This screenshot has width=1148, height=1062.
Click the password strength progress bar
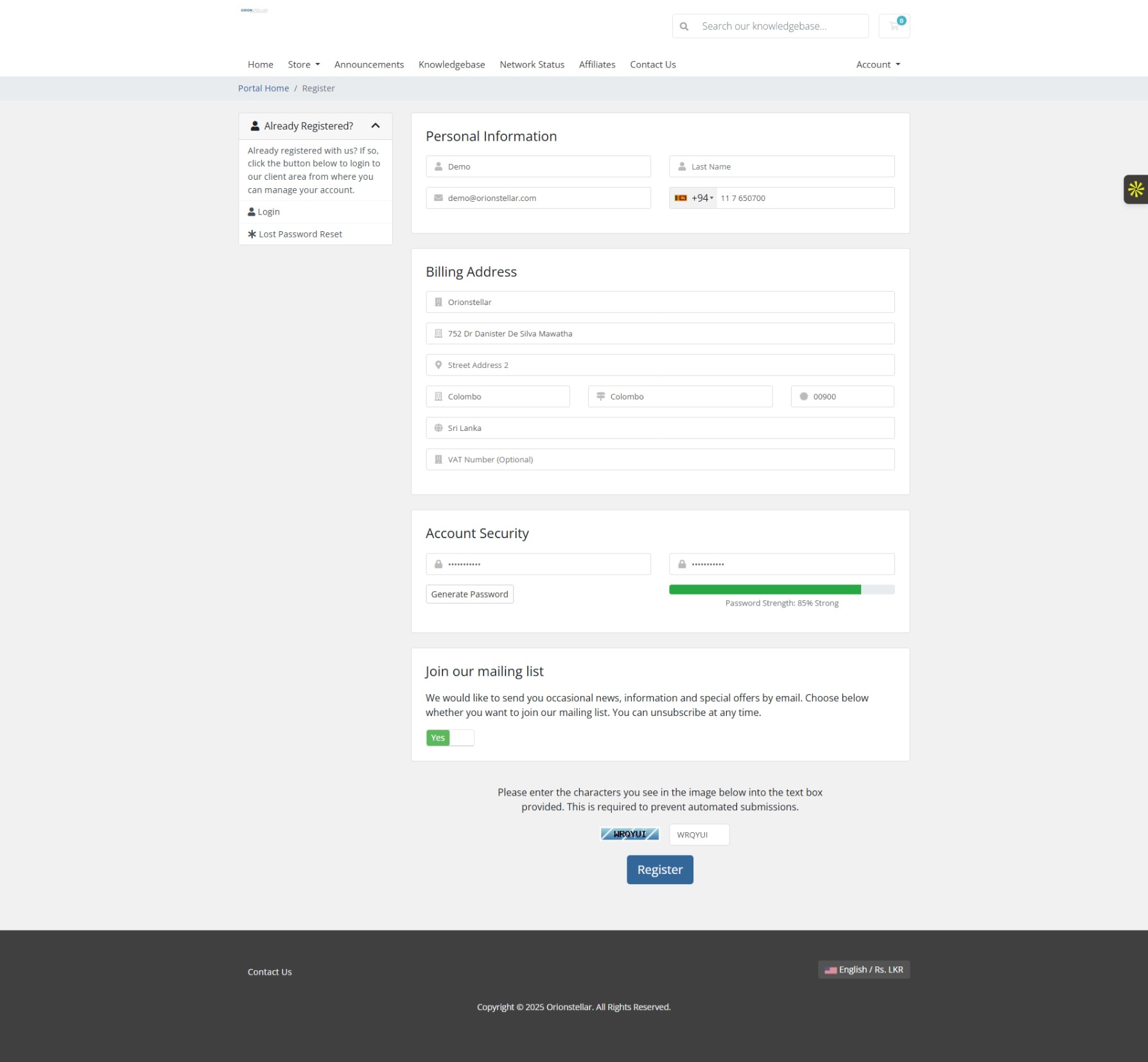tap(781, 589)
